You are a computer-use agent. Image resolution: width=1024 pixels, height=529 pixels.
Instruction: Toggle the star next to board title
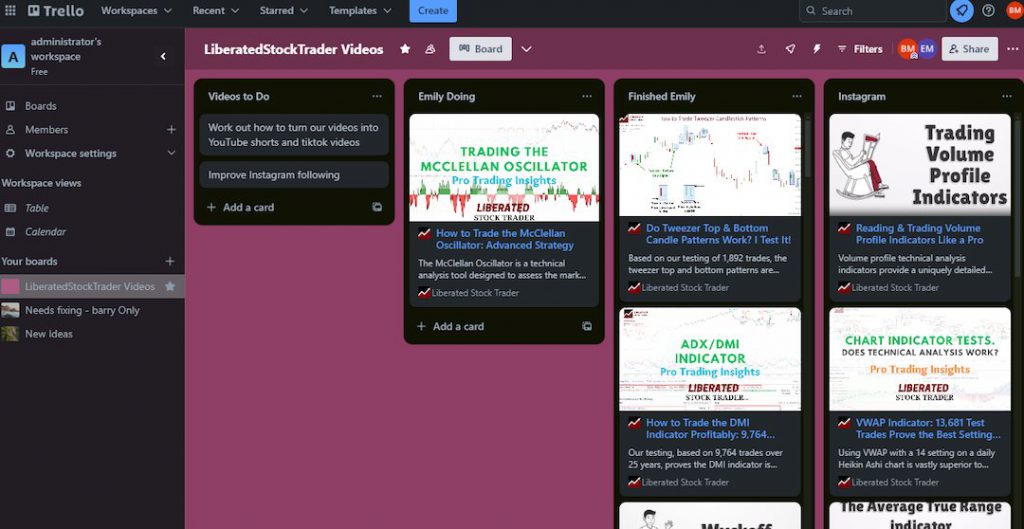click(405, 49)
